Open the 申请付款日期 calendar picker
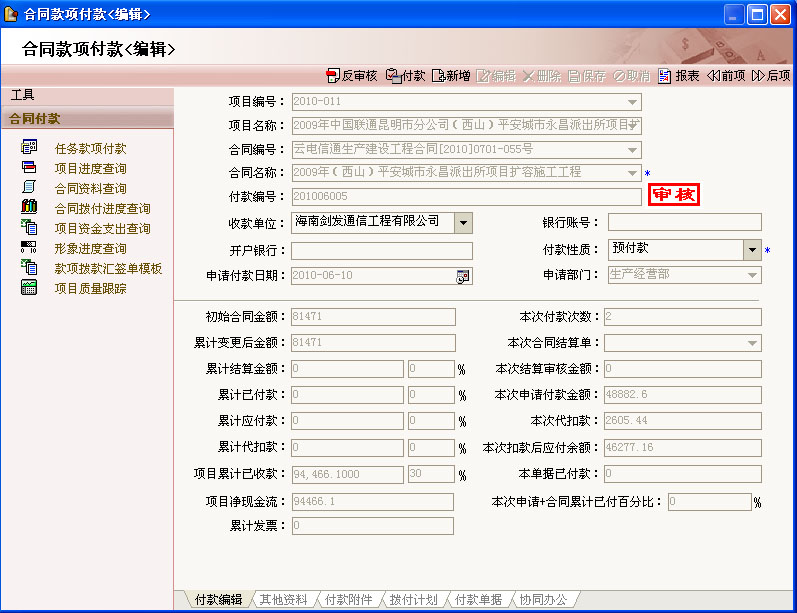The width and height of the screenshot is (797, 613). (463, 276)
